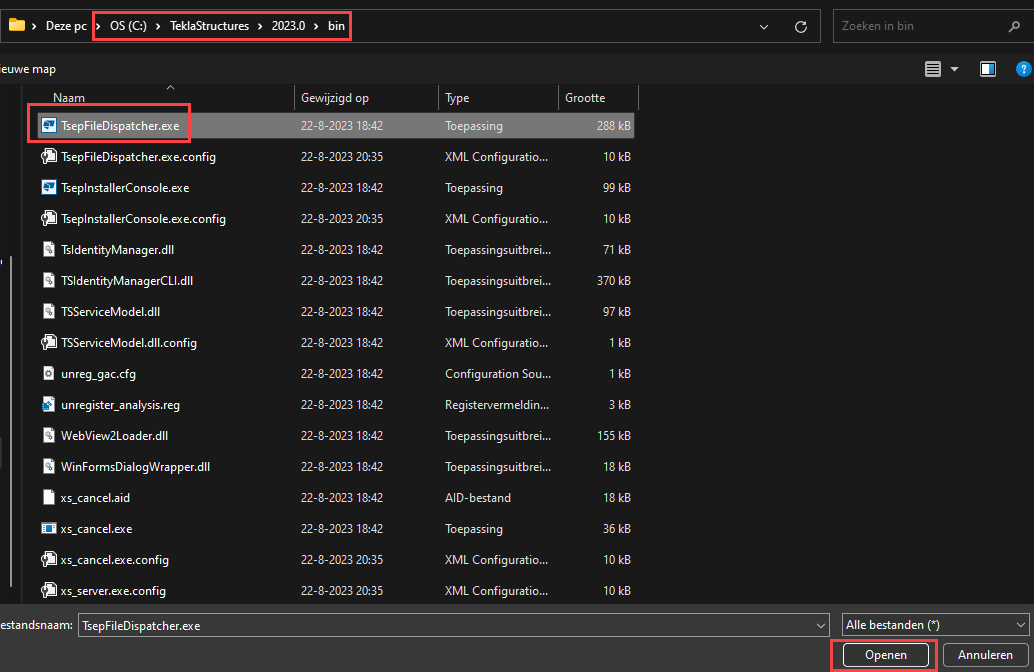Click the xs_cancel.exe application icon
Viewport: 1034px width, 672px height.
pyautogui.click(x=48, y=529)
